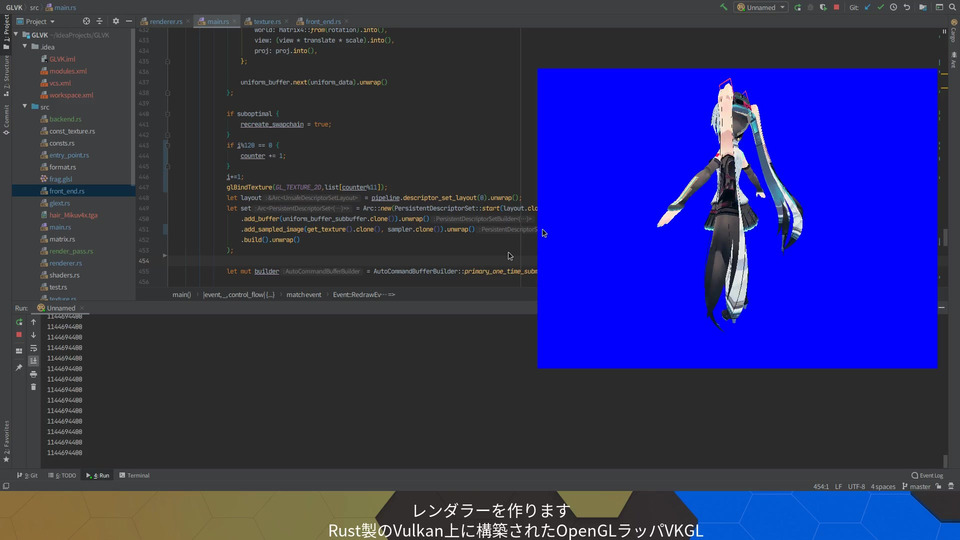Click Git Rollback undo arrow

point(907,7)
